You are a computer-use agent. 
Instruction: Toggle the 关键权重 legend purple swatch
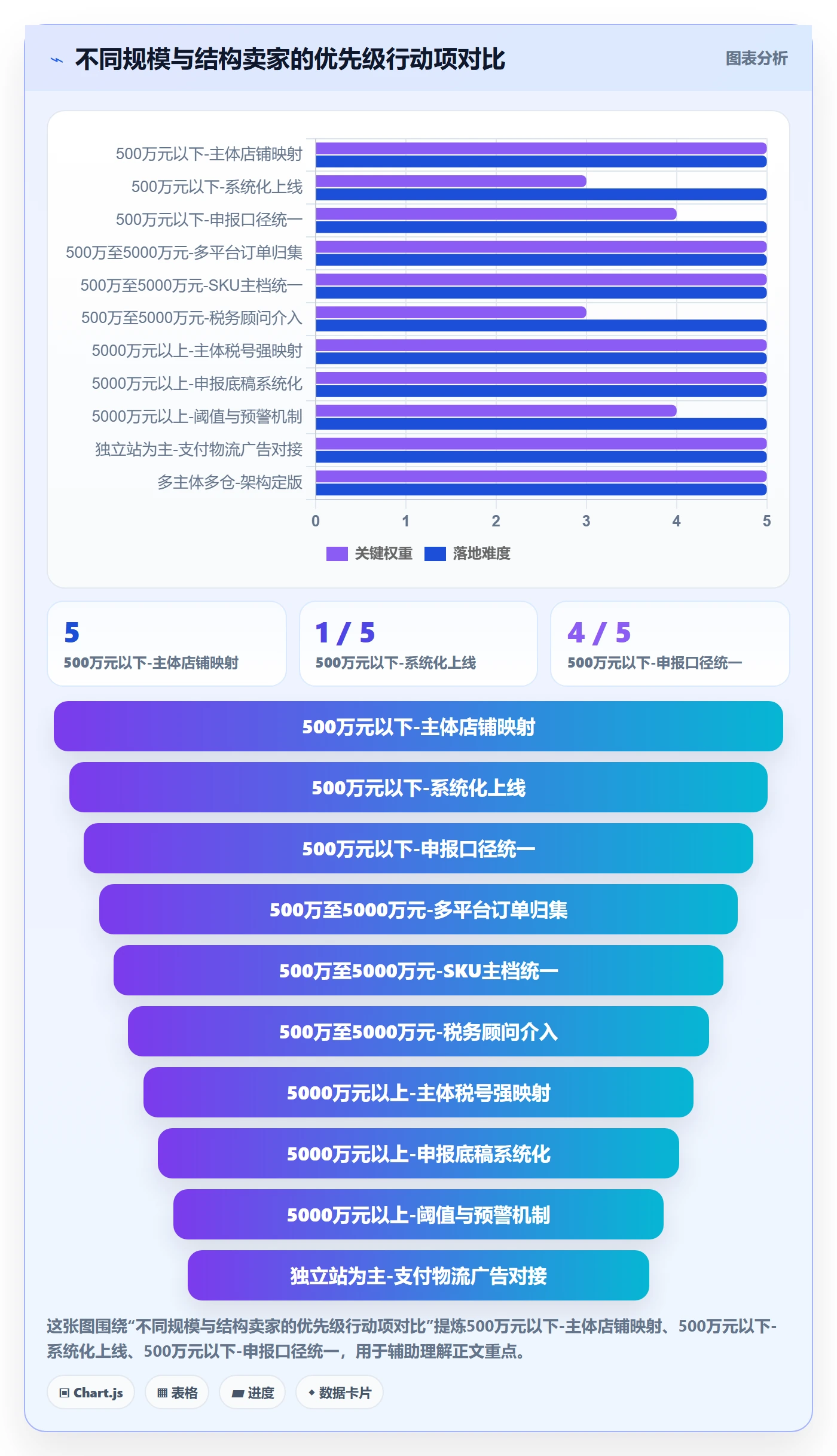pos(337,554)
